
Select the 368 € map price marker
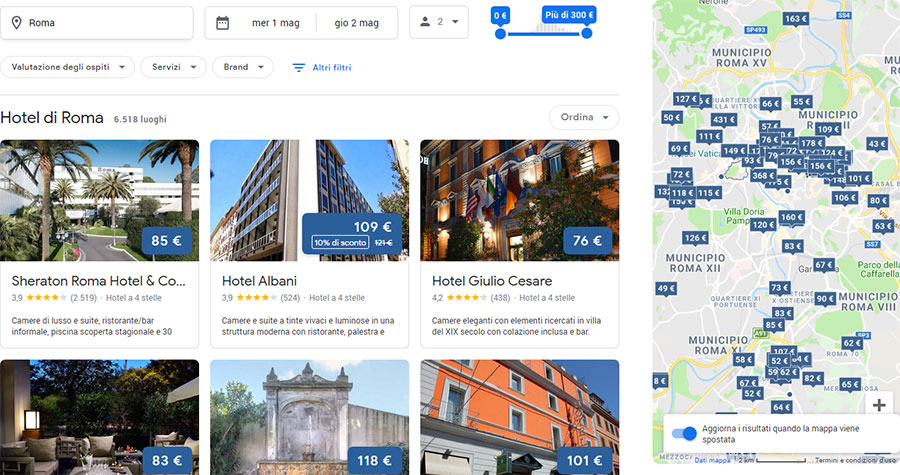pyautogui.click(x=763, y=176)
